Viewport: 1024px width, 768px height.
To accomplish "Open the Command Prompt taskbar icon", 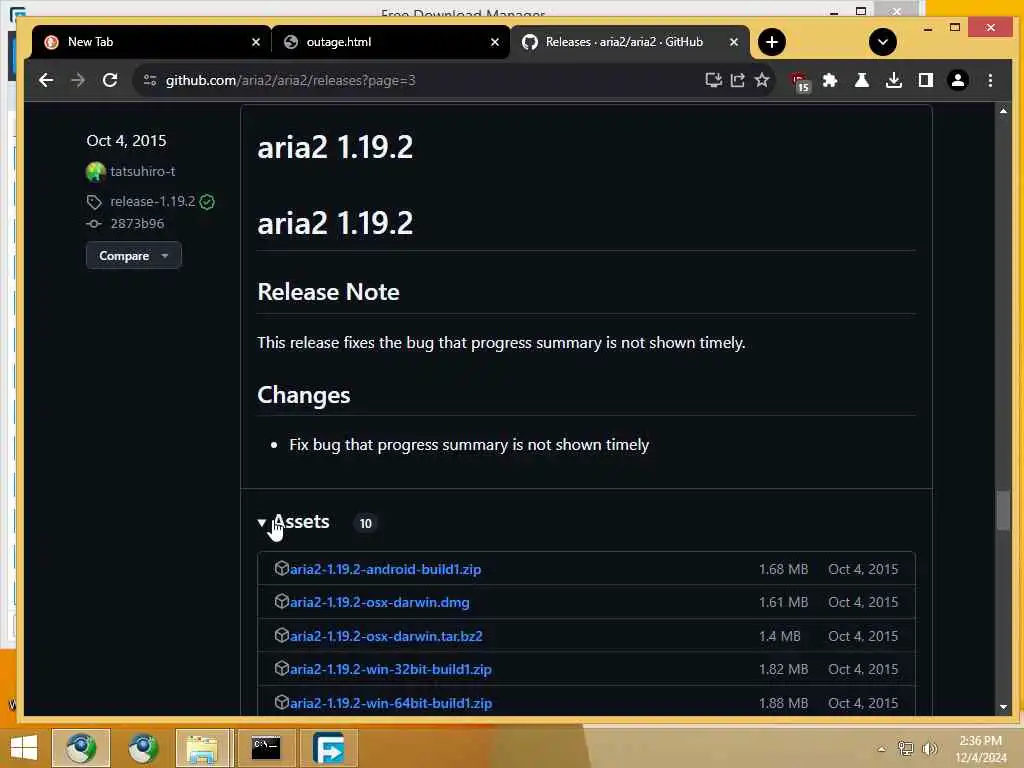I will point(266,748).
